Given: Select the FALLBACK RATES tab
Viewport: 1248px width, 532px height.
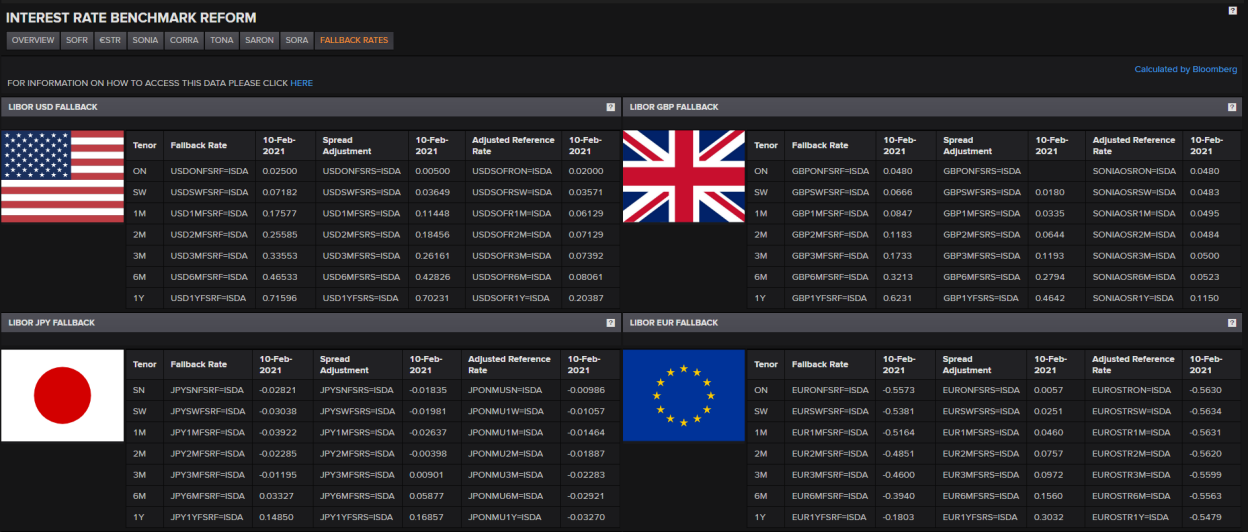Looking at the screenshot, I should [x=354, y=41].
